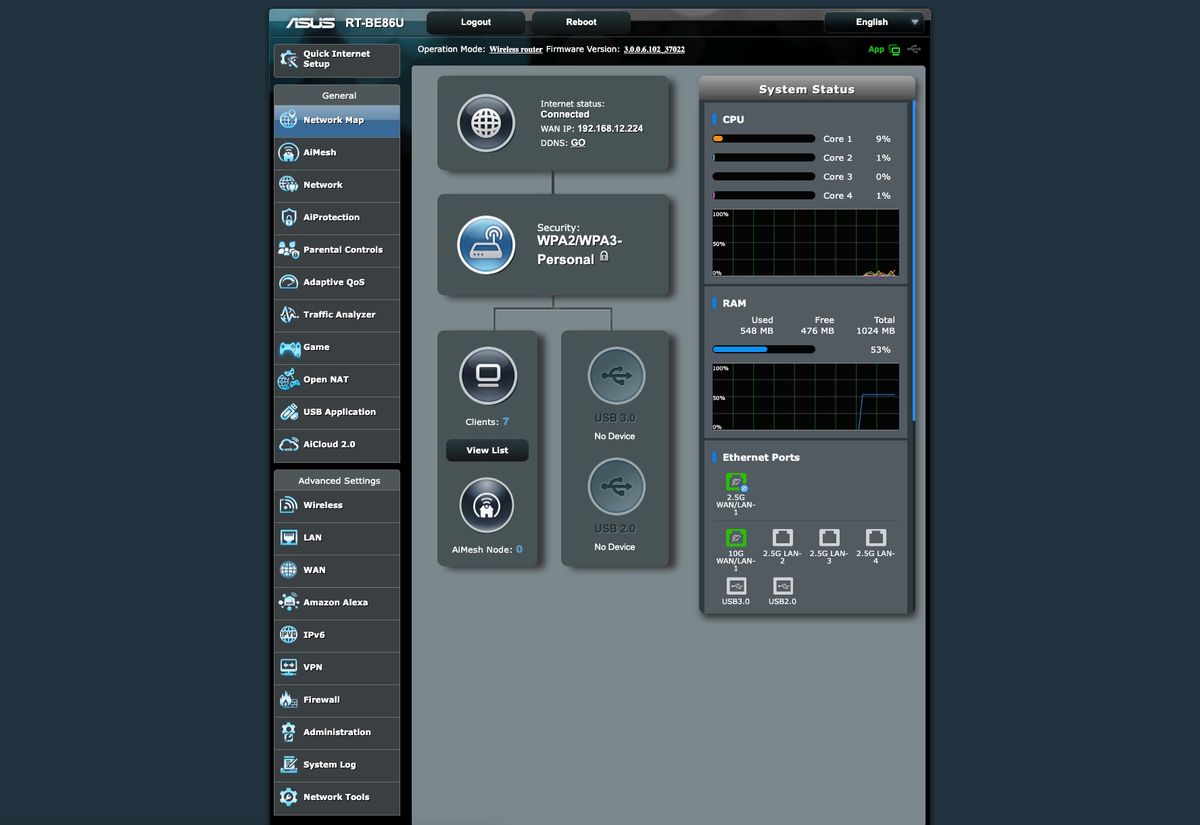Open Quick Internet Setup
This screenshot has height=825, width=1200.
click(x=337, y=59)
